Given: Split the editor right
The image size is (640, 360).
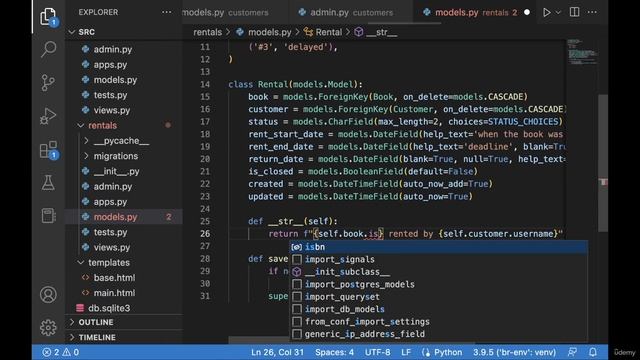Looking at the screenshot, I should click(574, 12).
